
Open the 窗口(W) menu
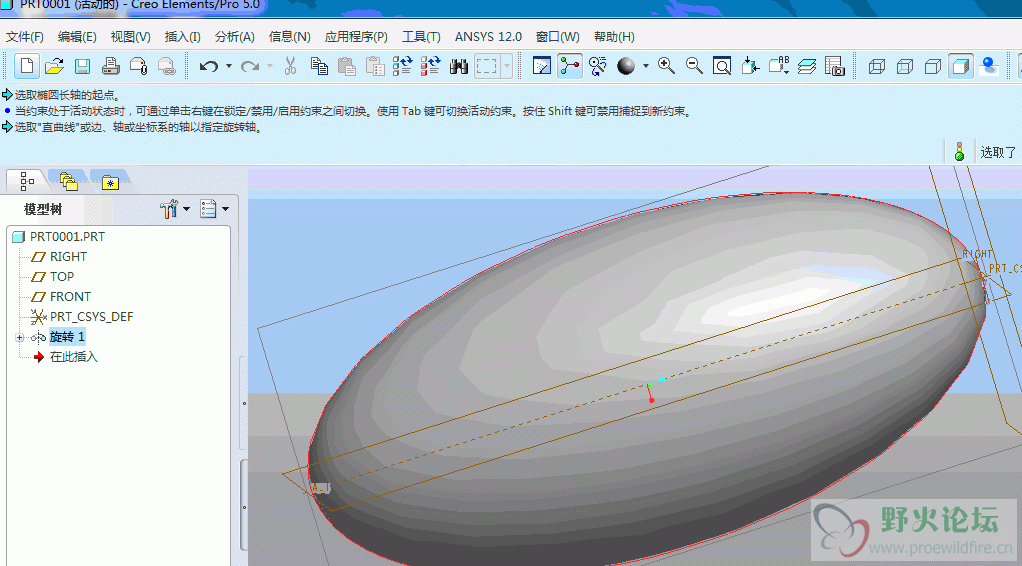[557, 37]
